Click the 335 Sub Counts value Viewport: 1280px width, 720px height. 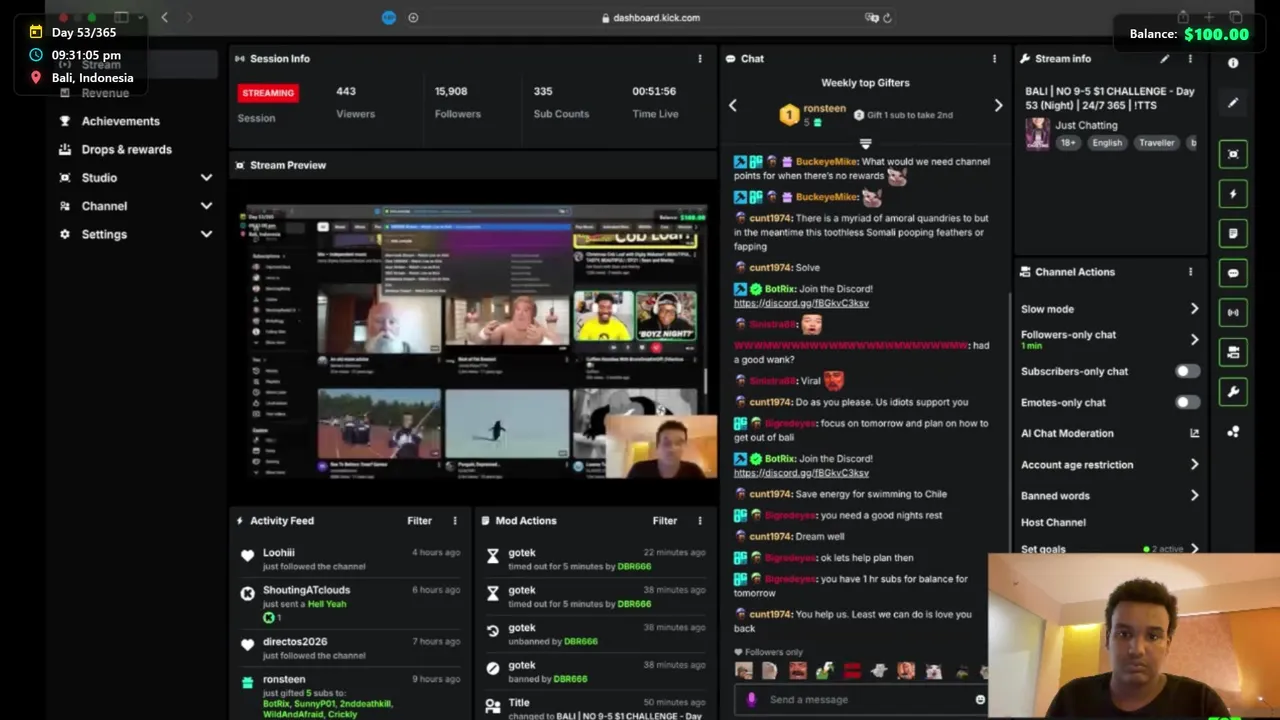tap(543, 92)
